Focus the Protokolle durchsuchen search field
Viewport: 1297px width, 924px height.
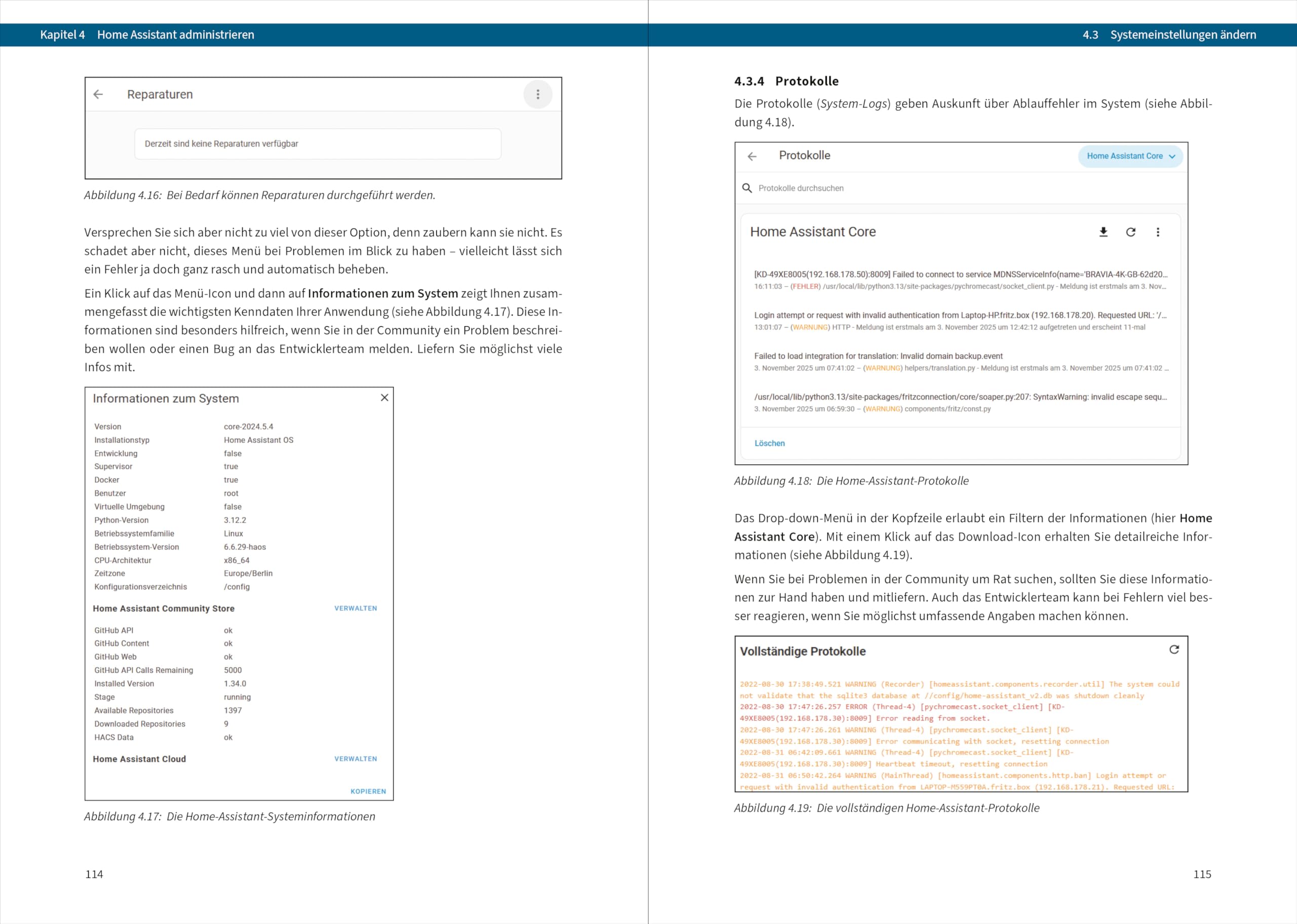962,188
